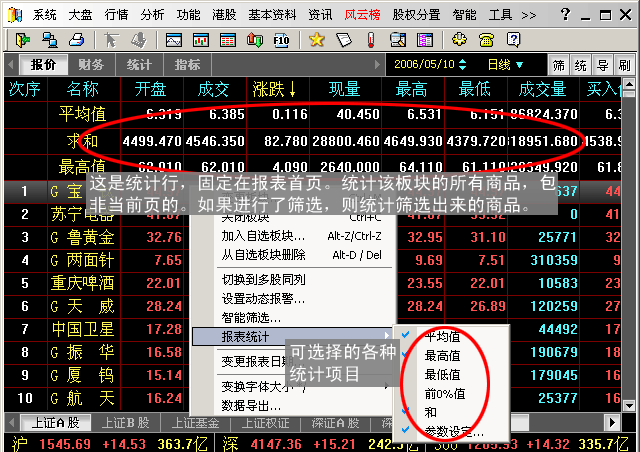Click the hand pan tool icon

point(139,40)
